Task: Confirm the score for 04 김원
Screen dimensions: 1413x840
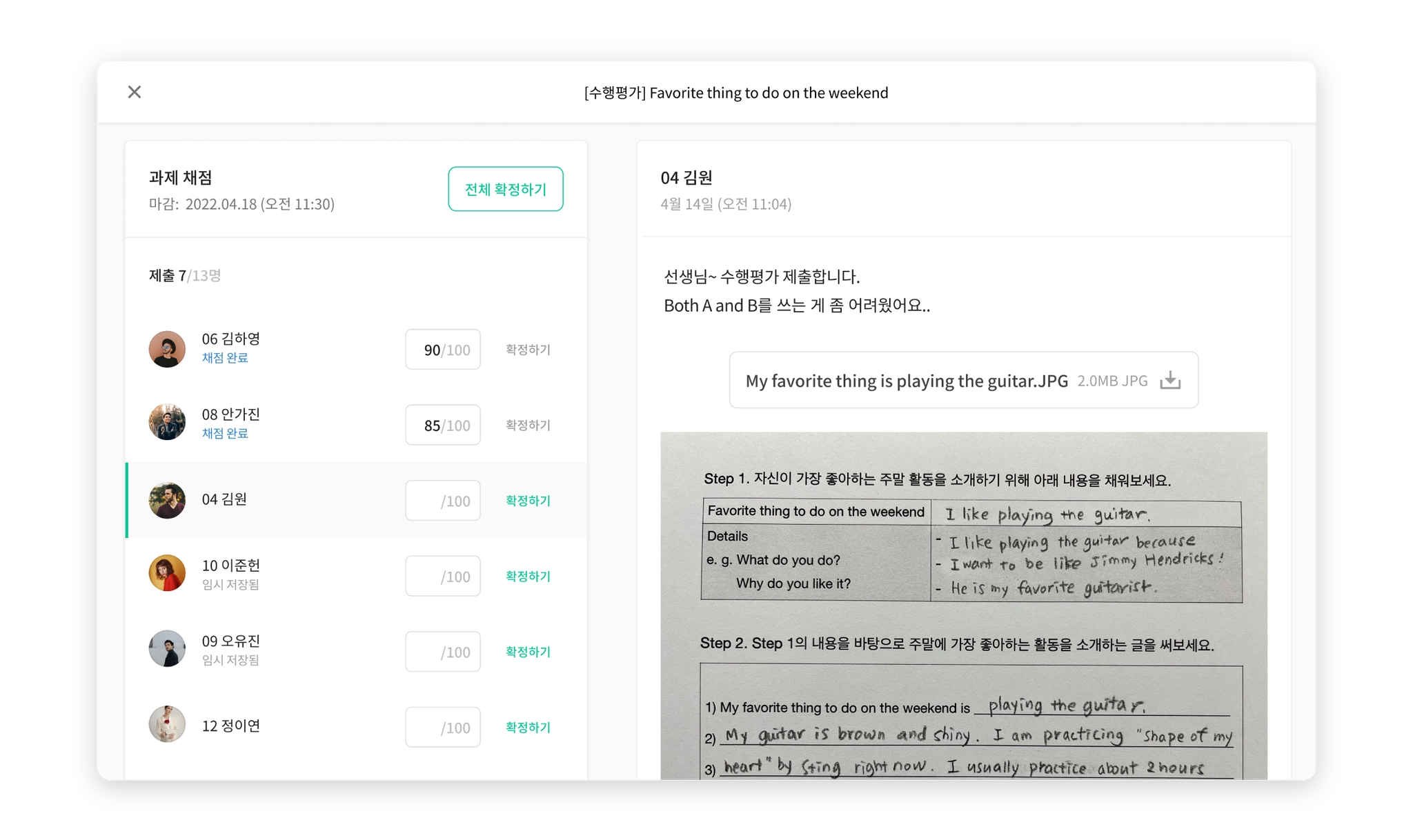Action: tap(528, 501)
